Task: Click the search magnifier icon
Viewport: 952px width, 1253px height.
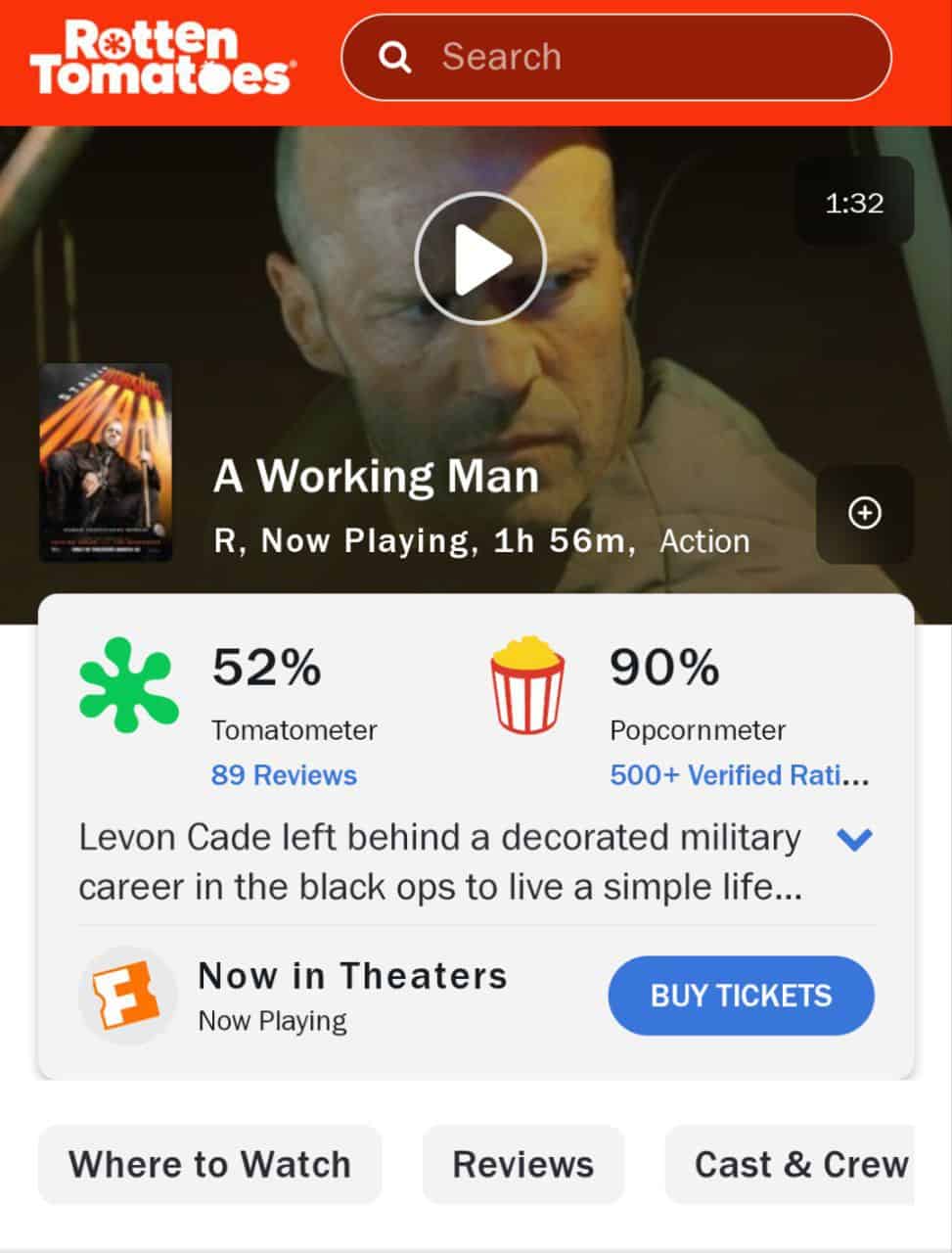Action: 394,57
